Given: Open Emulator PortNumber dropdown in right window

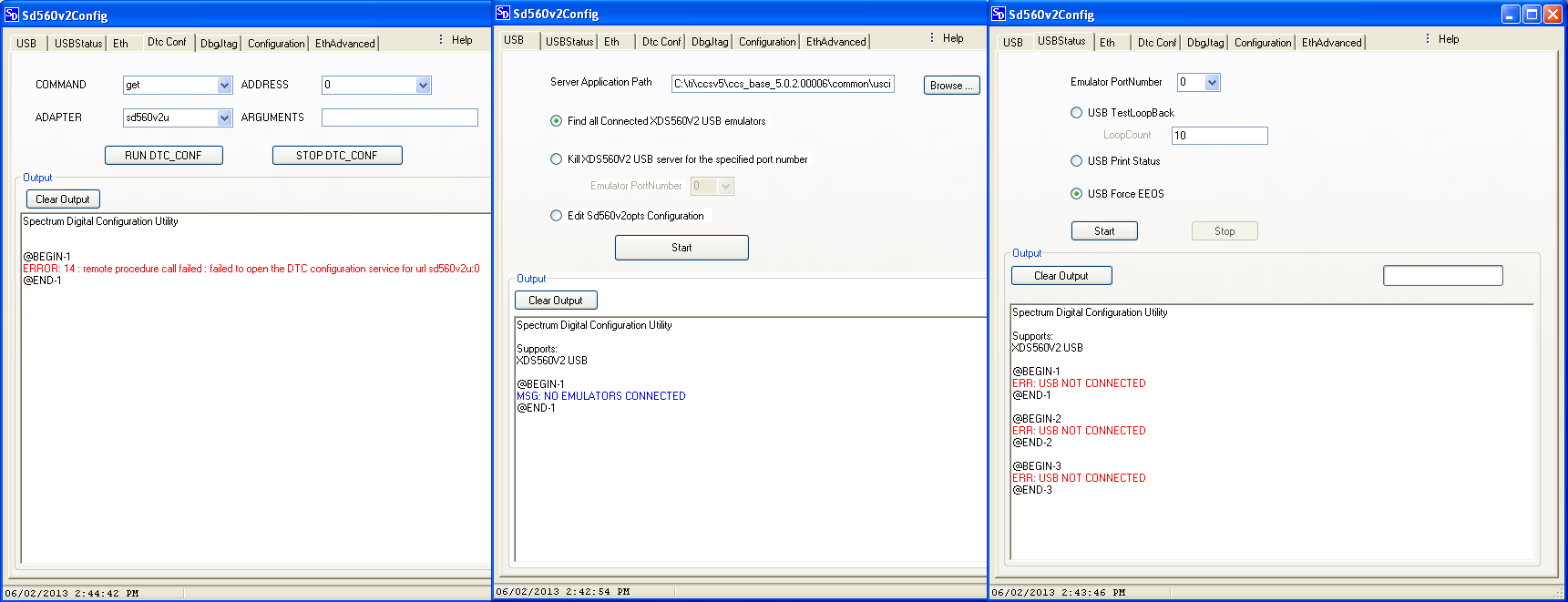Looking at the screenshot, I should (x=1213, y=83).
